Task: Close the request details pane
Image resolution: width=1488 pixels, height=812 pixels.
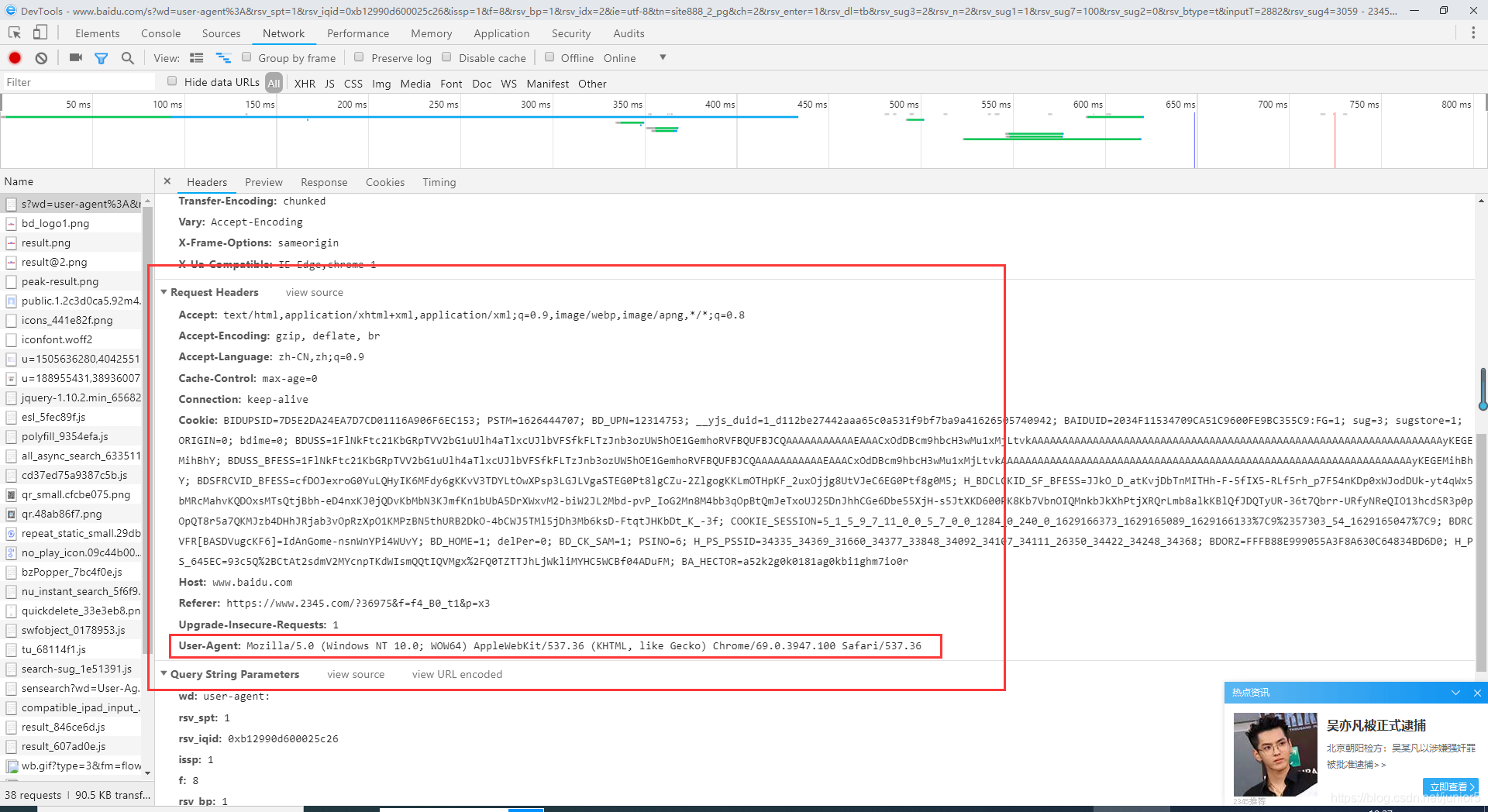Action: point(167,181)
